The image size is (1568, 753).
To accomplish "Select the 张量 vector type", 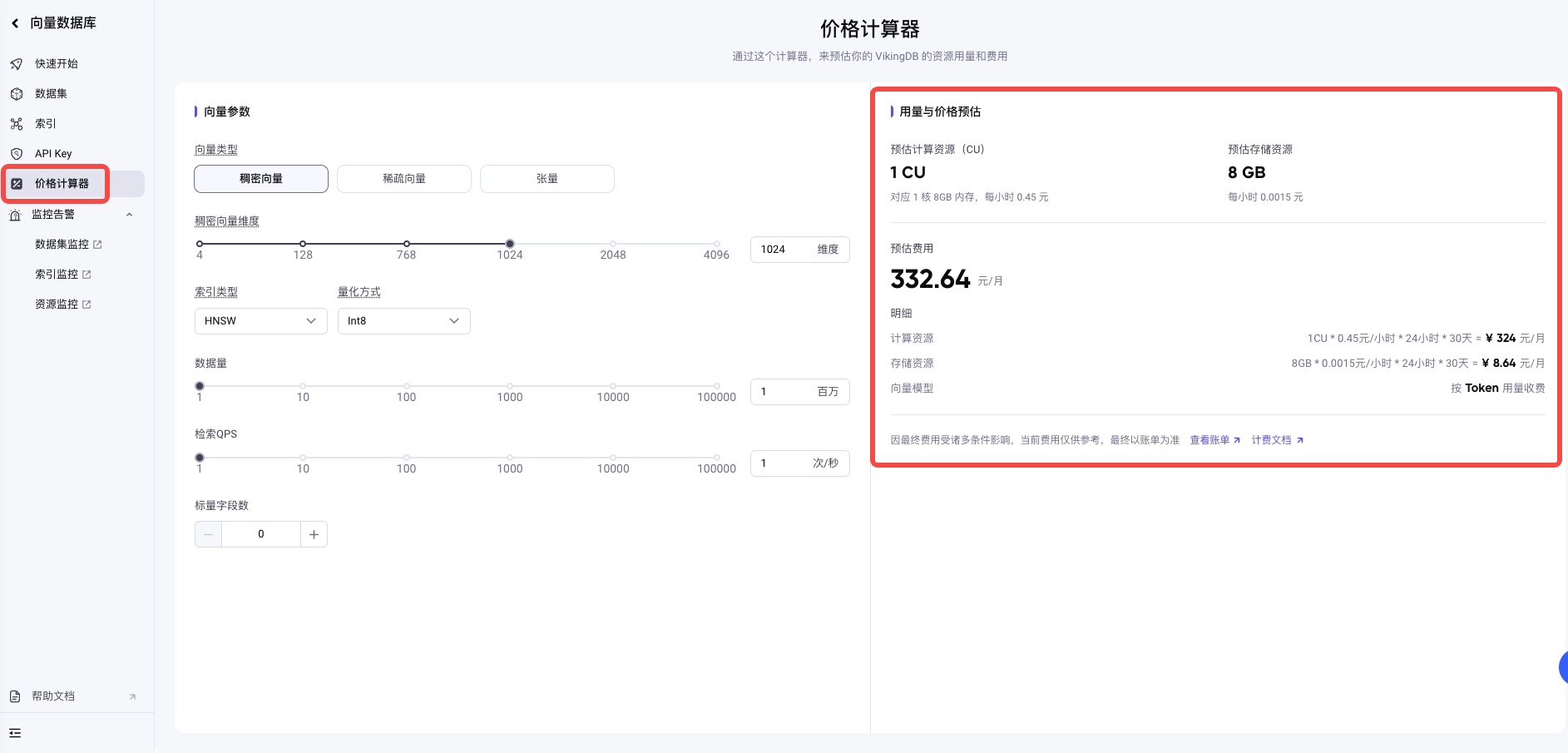I will coord(547,179).
